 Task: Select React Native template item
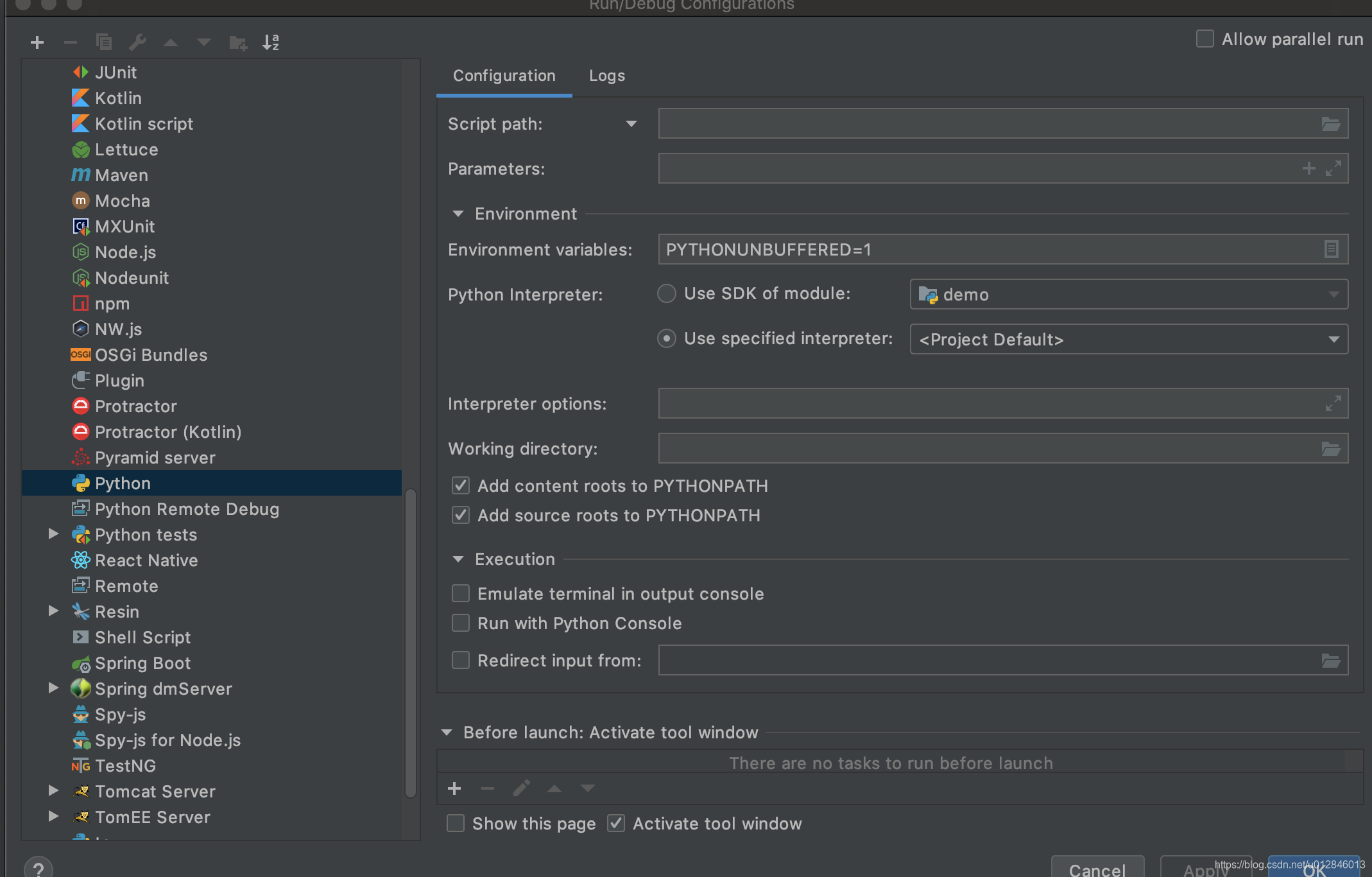point(211,560)
